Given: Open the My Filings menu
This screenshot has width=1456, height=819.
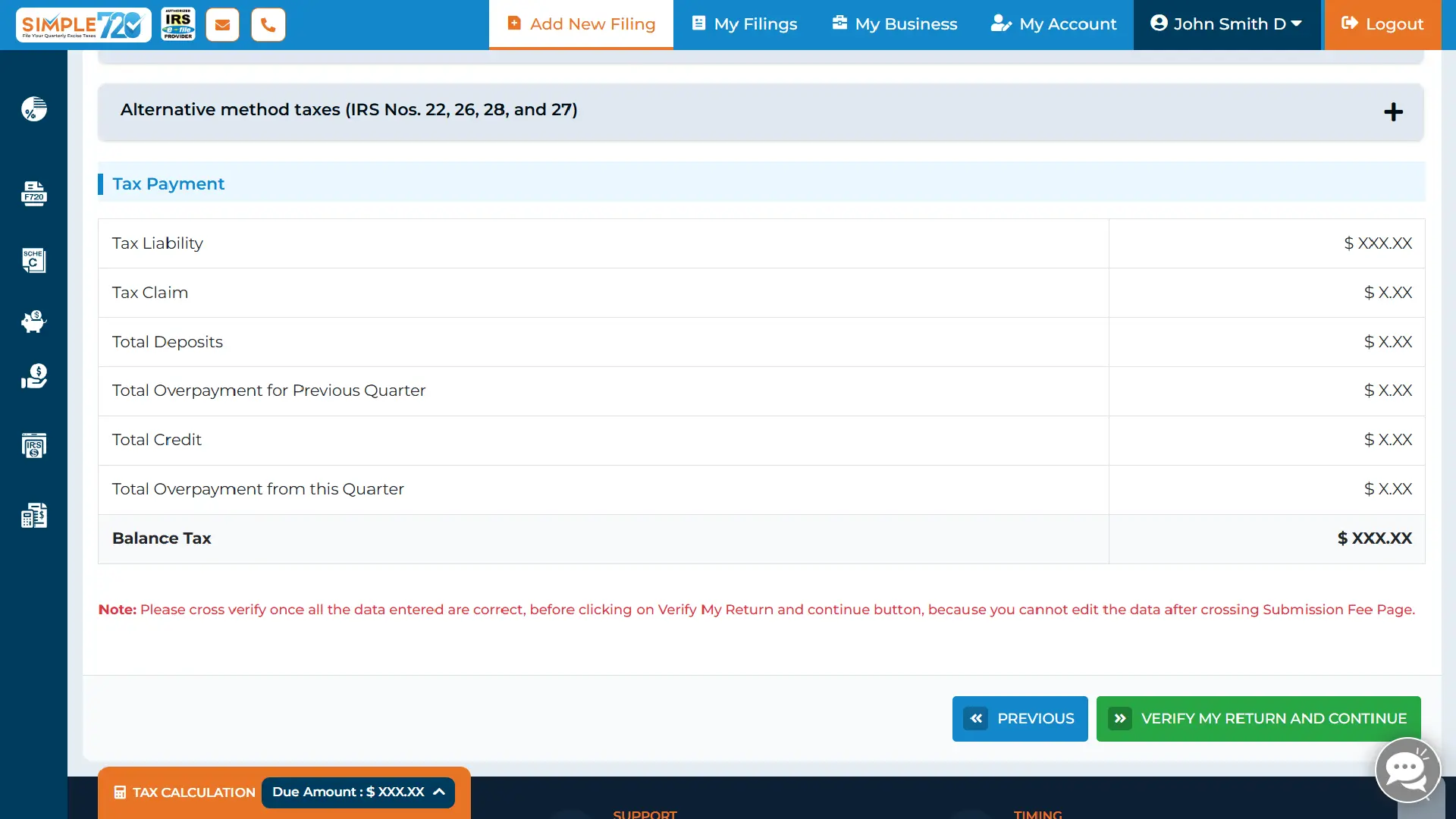Looking at the screenshot, I should pyautogui.click(x=745, y=24).
